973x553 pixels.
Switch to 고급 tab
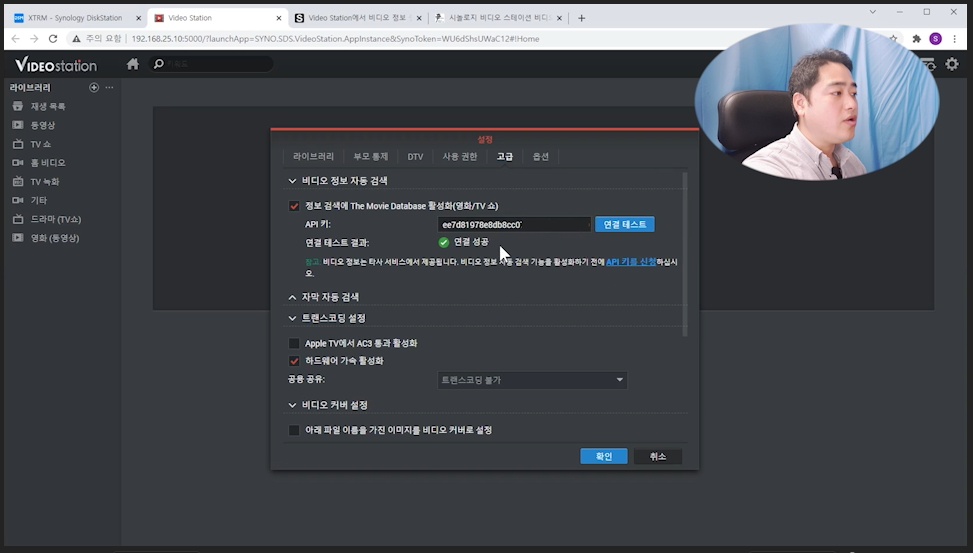point(504,156)
